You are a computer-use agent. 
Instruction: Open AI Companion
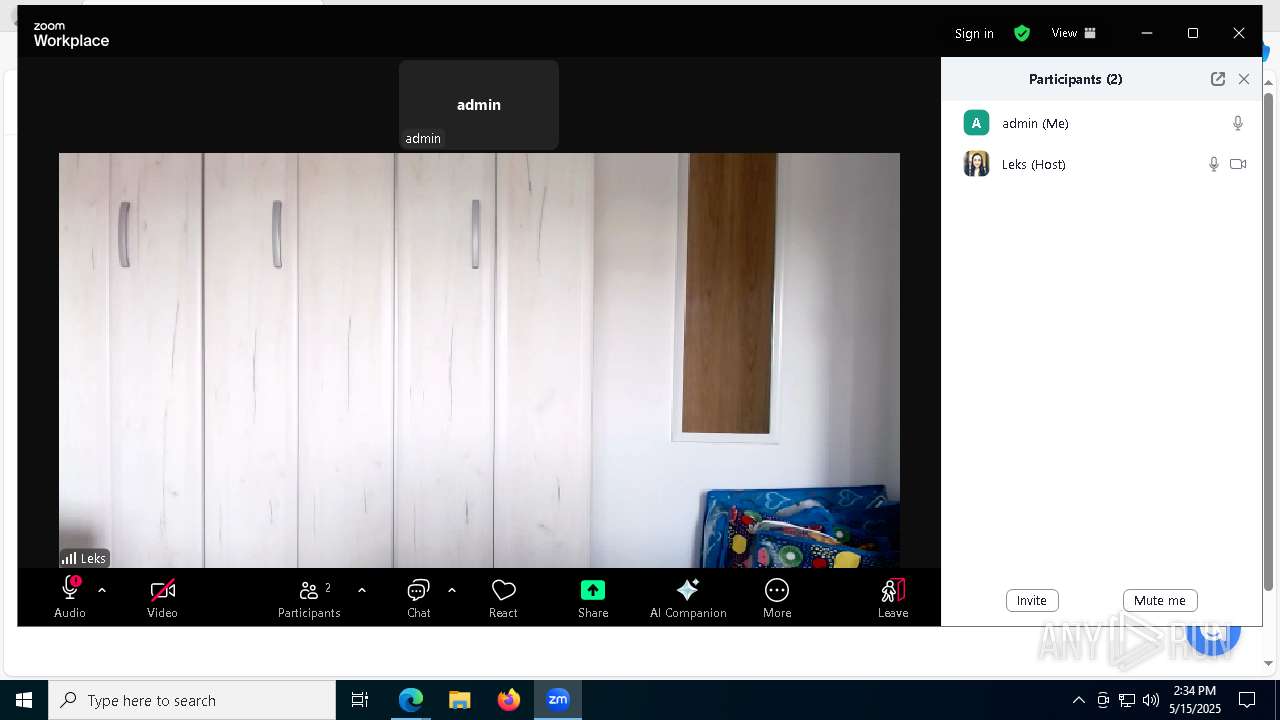coord(688,597)
